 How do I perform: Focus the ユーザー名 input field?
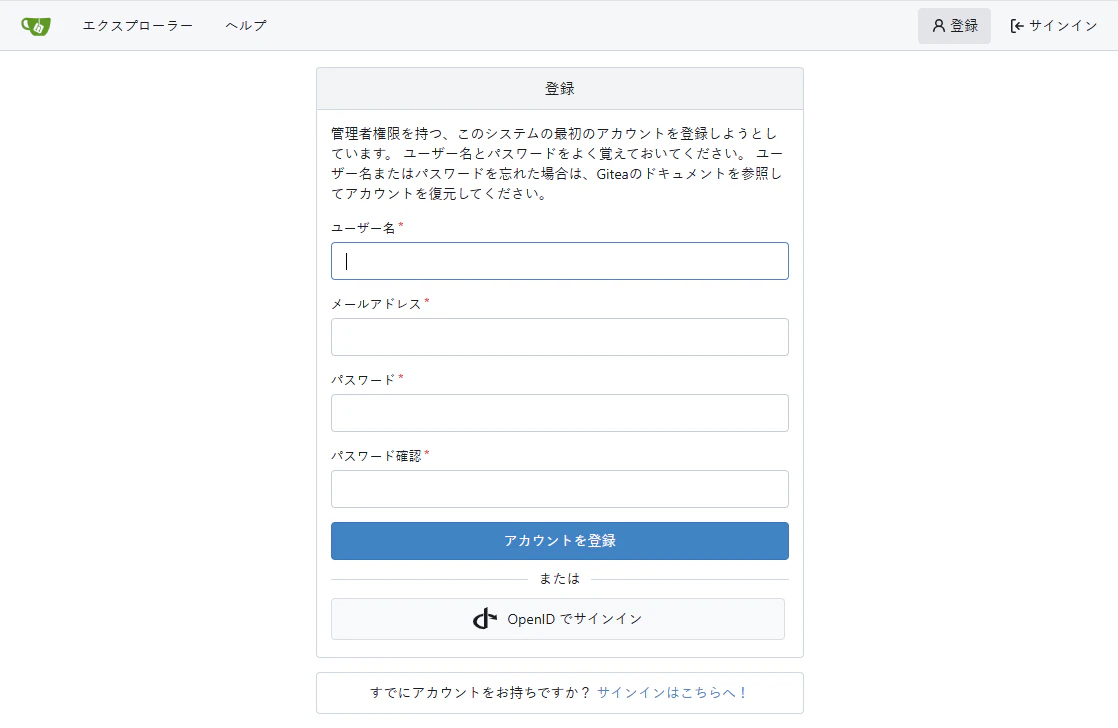560,261
